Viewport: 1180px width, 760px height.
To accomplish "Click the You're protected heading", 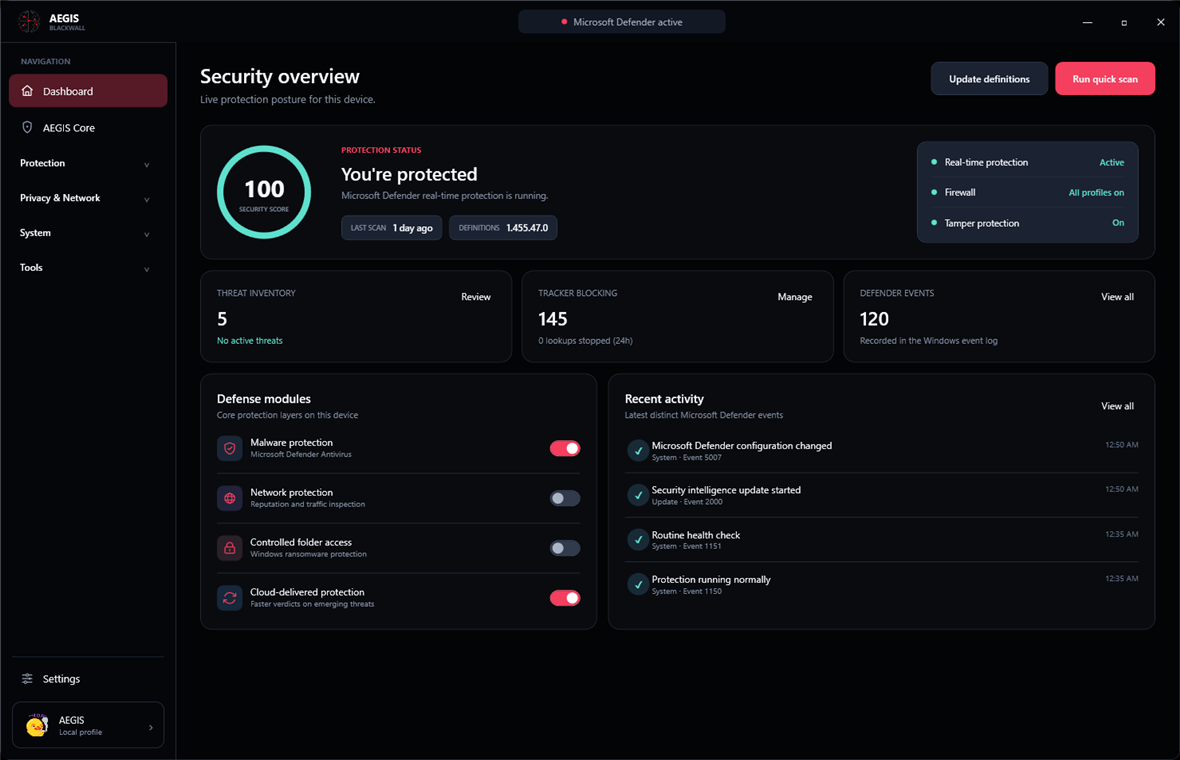I will [x=409, y=175].
